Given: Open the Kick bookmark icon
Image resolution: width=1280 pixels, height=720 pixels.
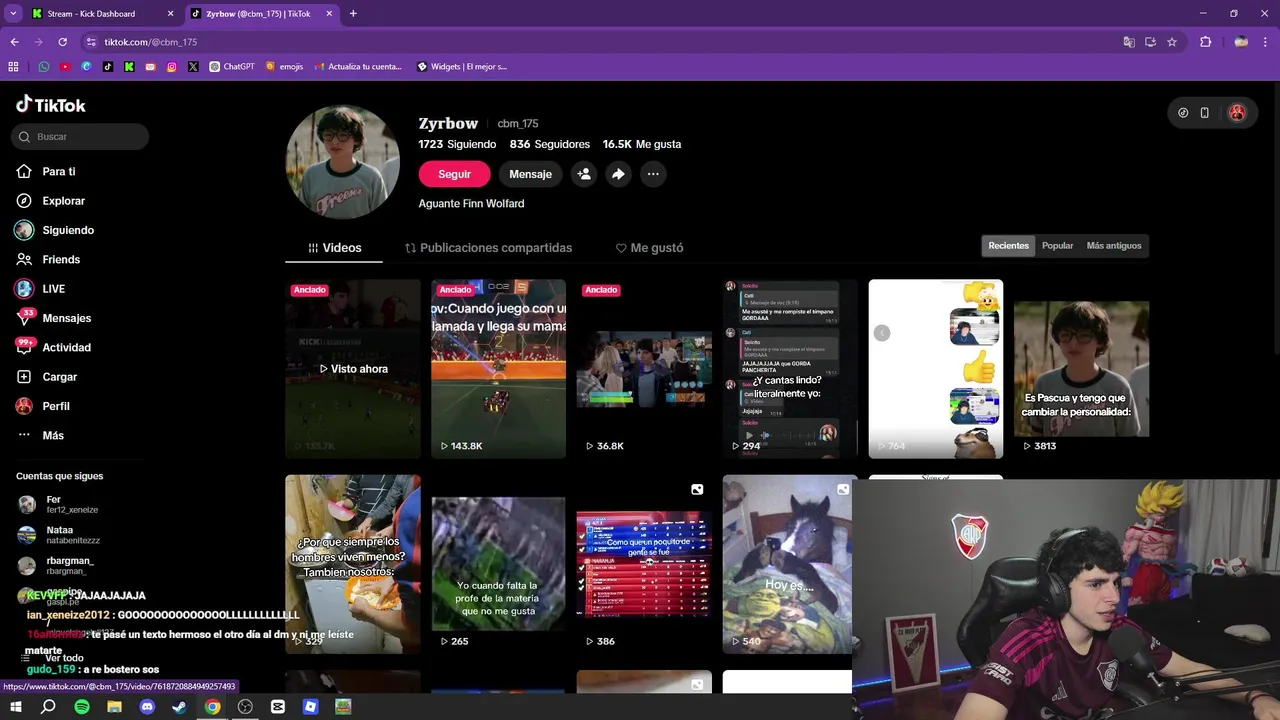Looking at the screenshot, I should [129, 67].
